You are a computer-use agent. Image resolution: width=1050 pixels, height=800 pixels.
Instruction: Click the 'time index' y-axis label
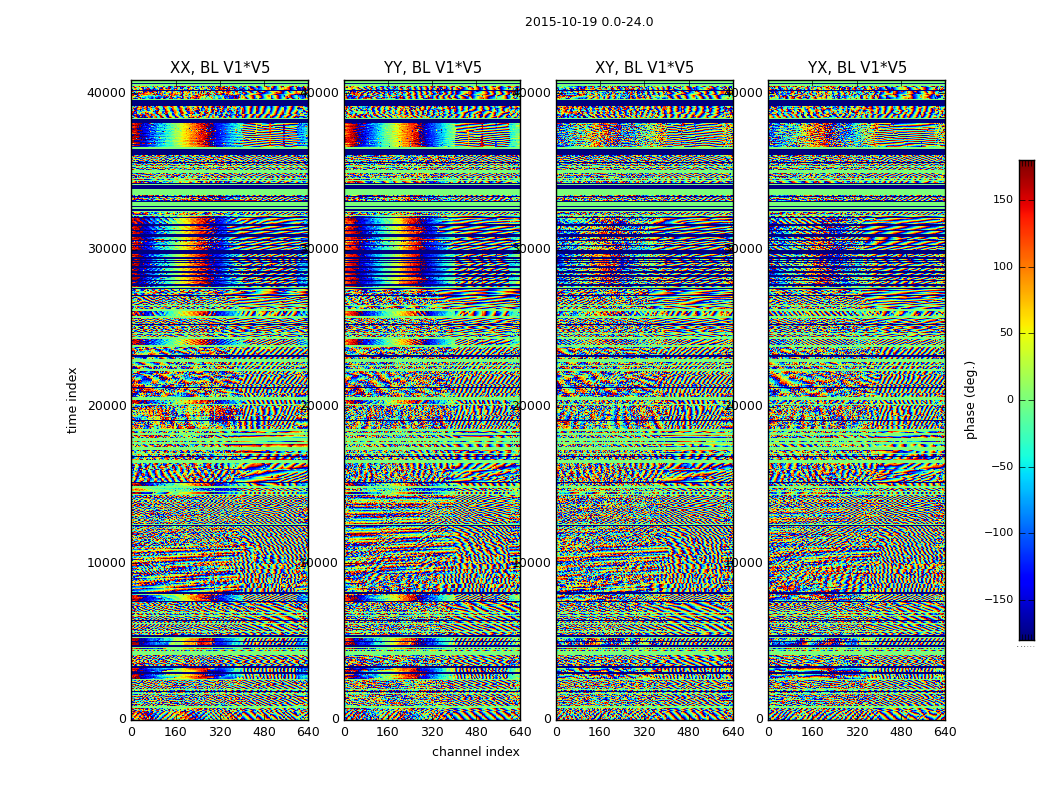pos(72,400)
